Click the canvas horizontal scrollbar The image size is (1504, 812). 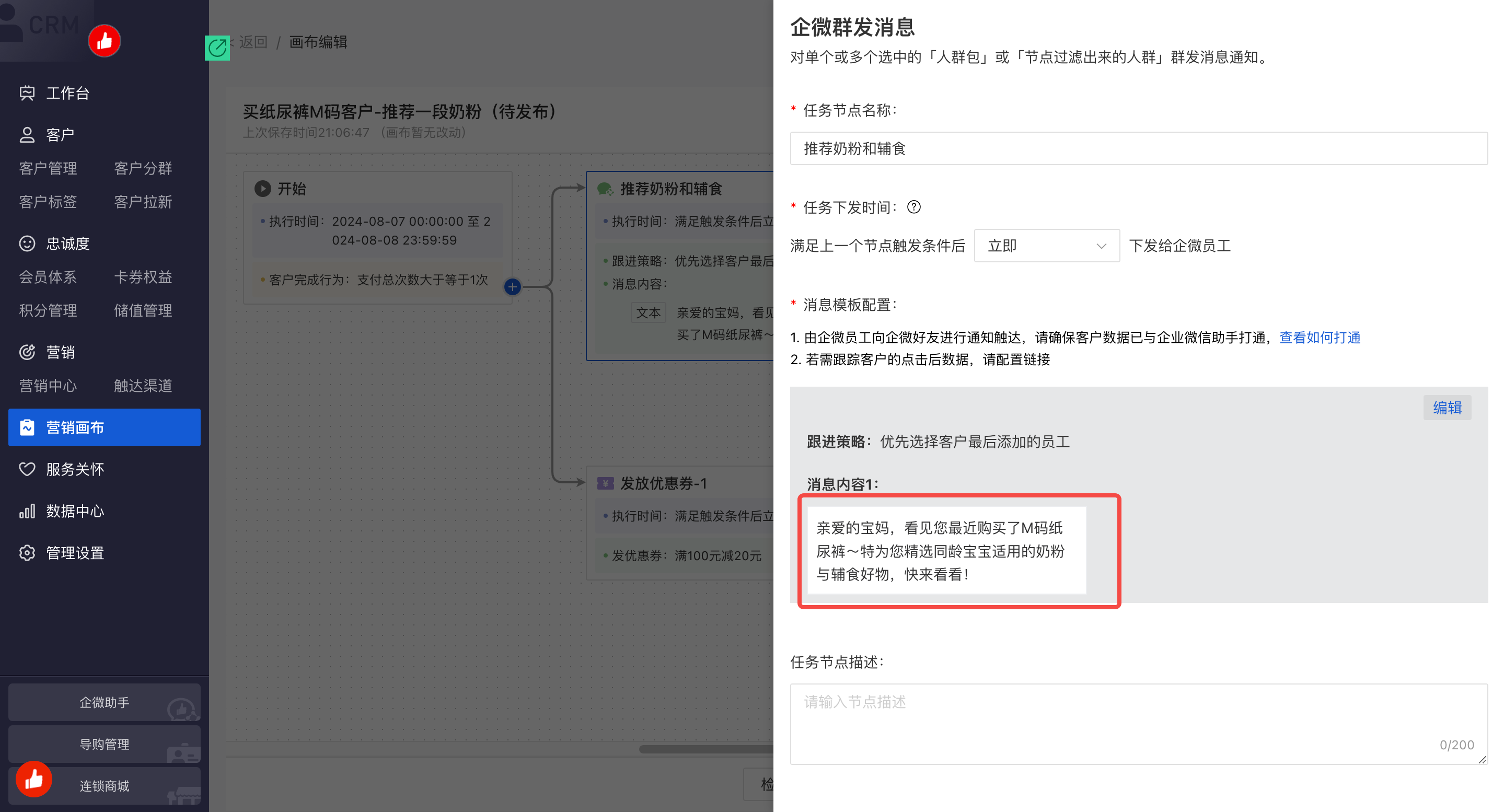coord(707,749)
